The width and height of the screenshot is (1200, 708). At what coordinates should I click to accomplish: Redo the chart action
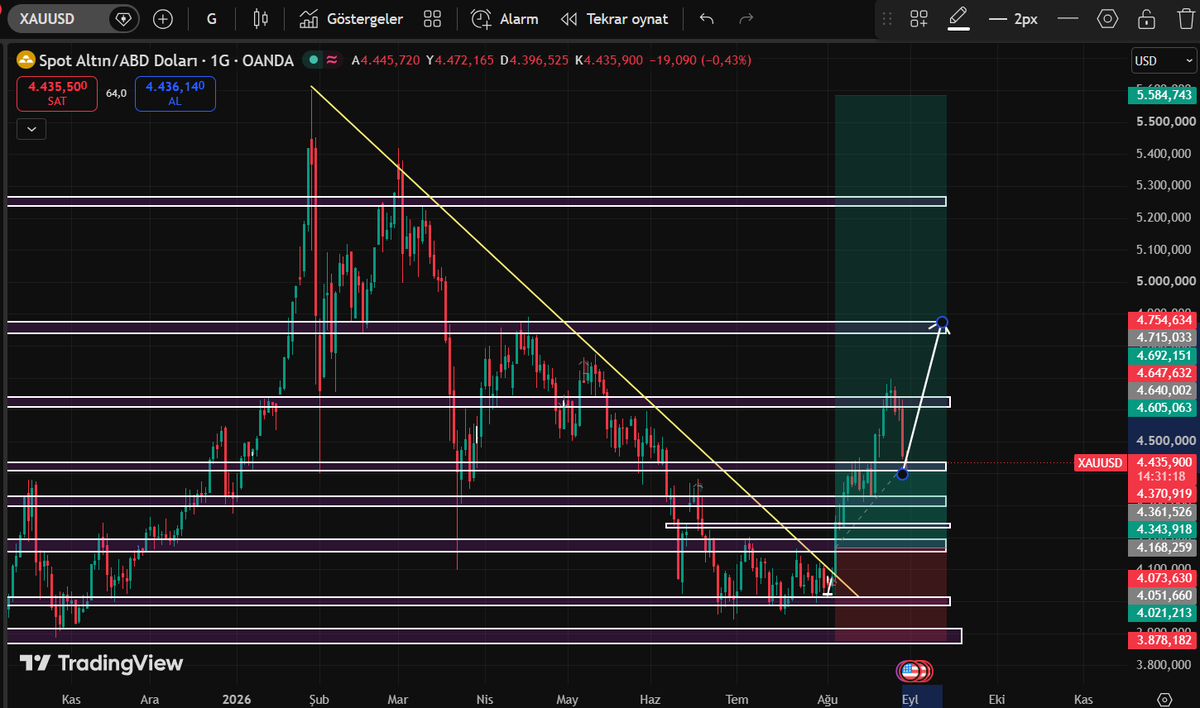click(x=746, y=19)
